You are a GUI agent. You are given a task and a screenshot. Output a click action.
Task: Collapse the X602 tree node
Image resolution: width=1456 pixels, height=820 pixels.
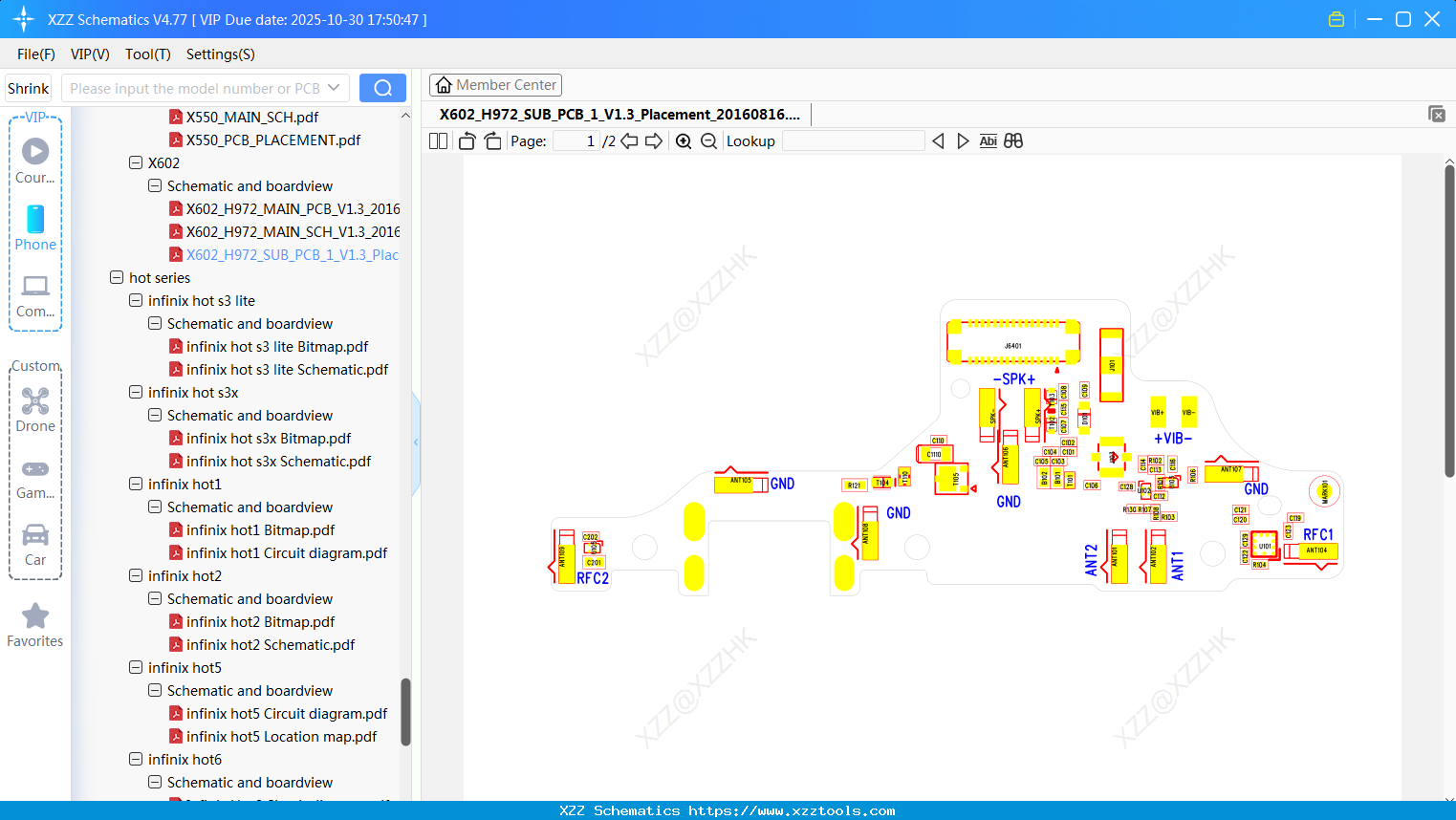tap(136, 162)
